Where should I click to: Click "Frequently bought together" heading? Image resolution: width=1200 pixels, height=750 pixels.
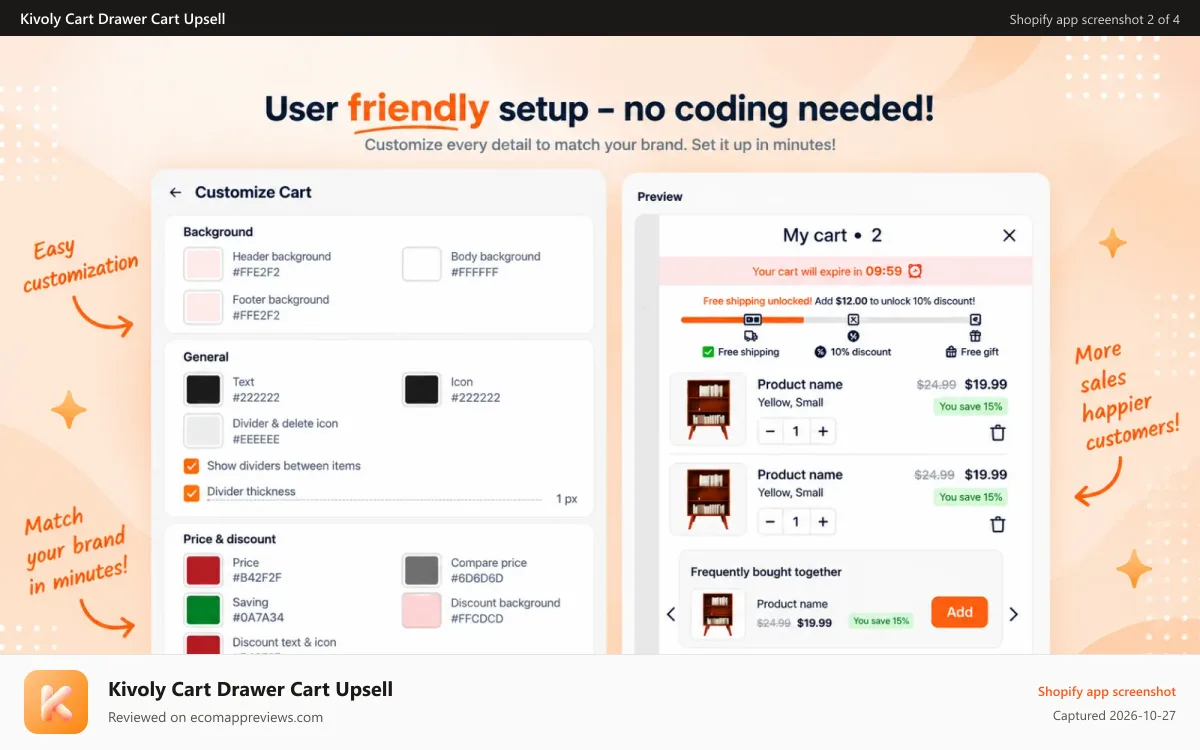click(766, 572)
